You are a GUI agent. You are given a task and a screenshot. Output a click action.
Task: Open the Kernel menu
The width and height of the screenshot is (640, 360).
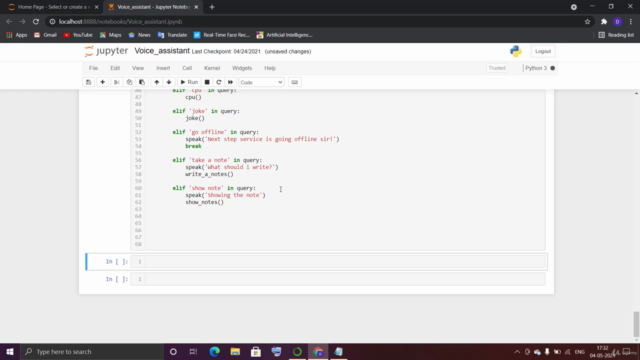click(212, 68)
